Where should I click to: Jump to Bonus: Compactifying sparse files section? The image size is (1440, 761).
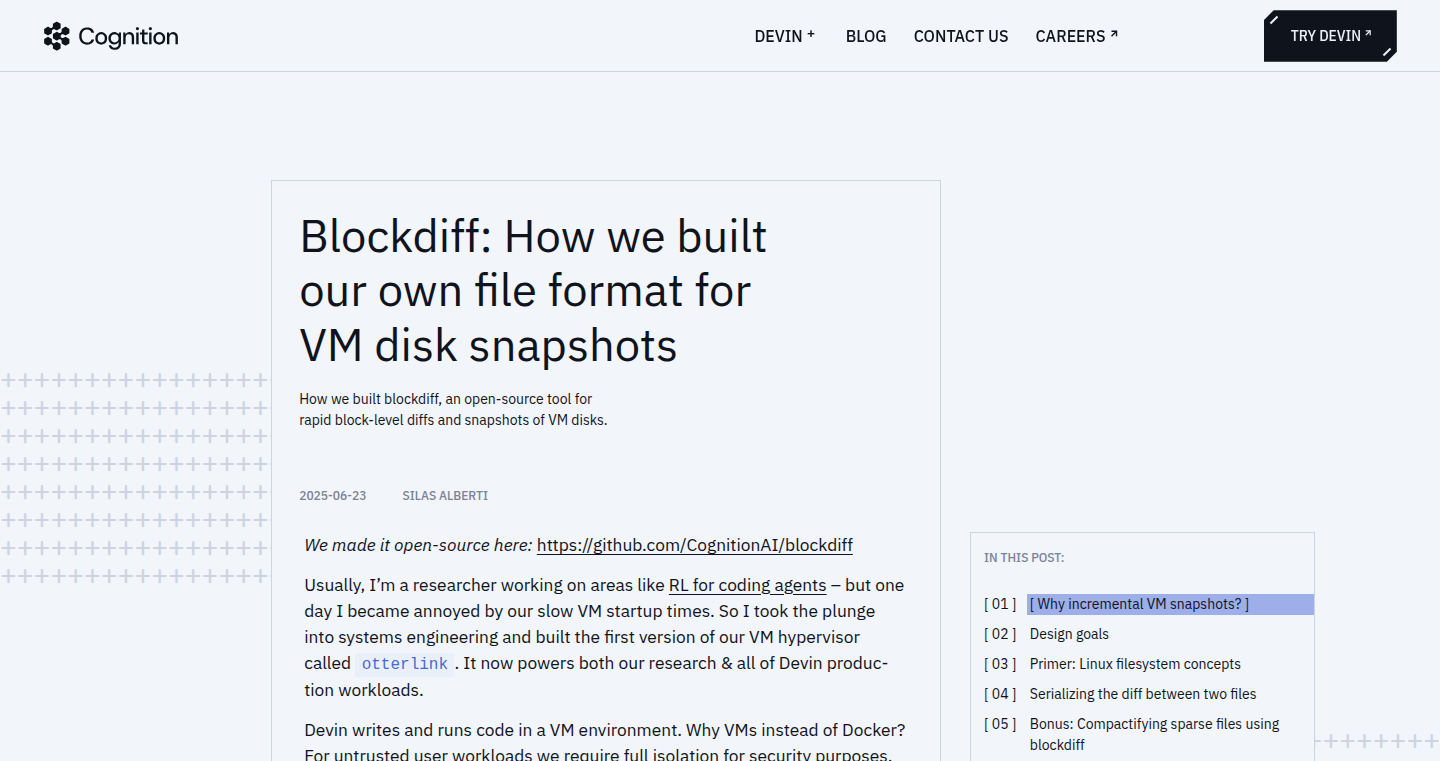1155,734
